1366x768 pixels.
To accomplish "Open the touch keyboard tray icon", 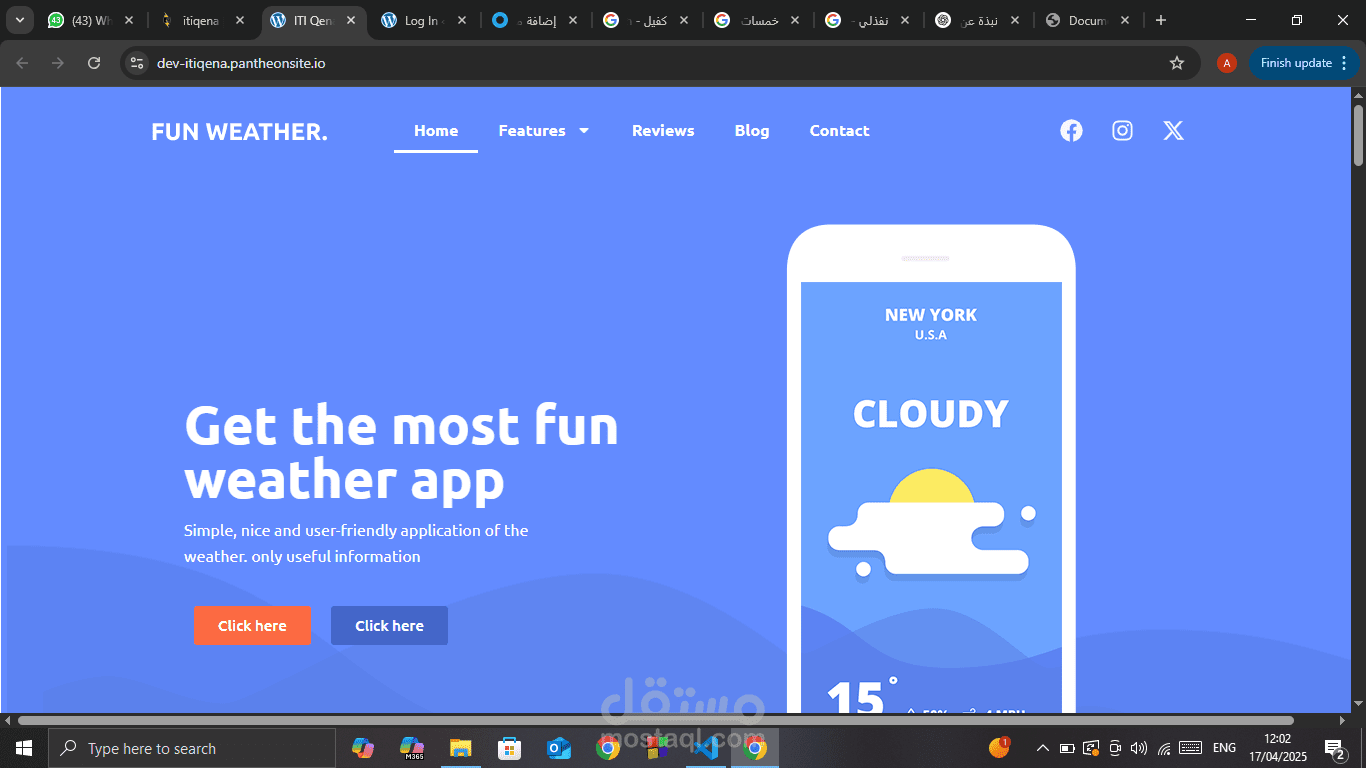I will (1190, 748).
